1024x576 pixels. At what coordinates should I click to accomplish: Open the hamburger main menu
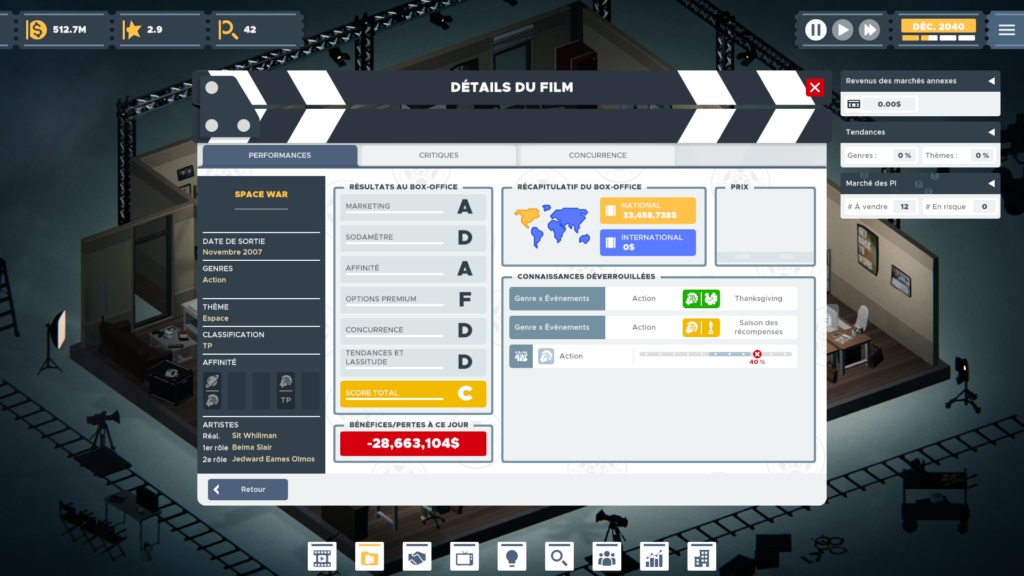[x=1006, y=30]
